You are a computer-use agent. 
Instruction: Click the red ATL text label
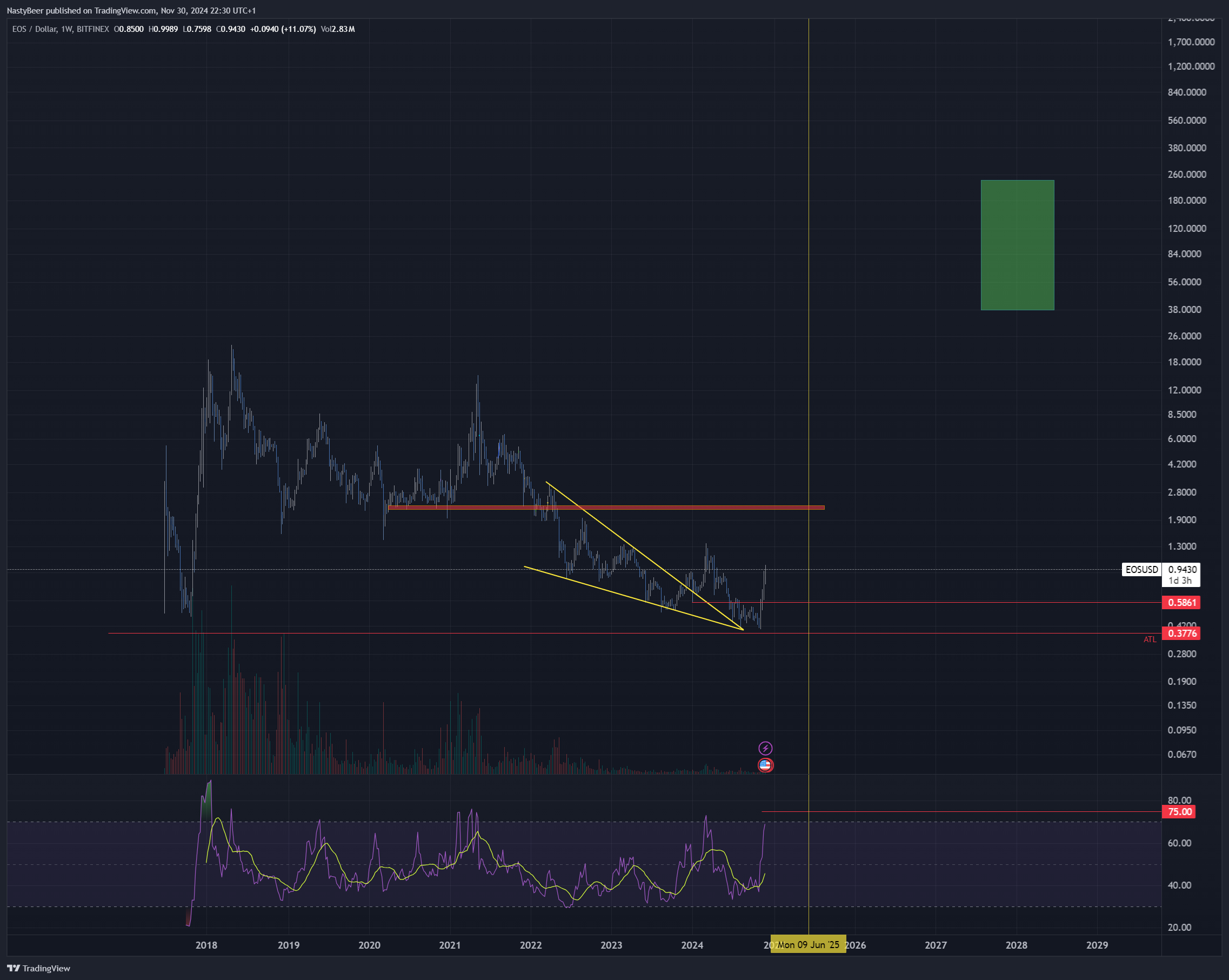point(1150,639)
